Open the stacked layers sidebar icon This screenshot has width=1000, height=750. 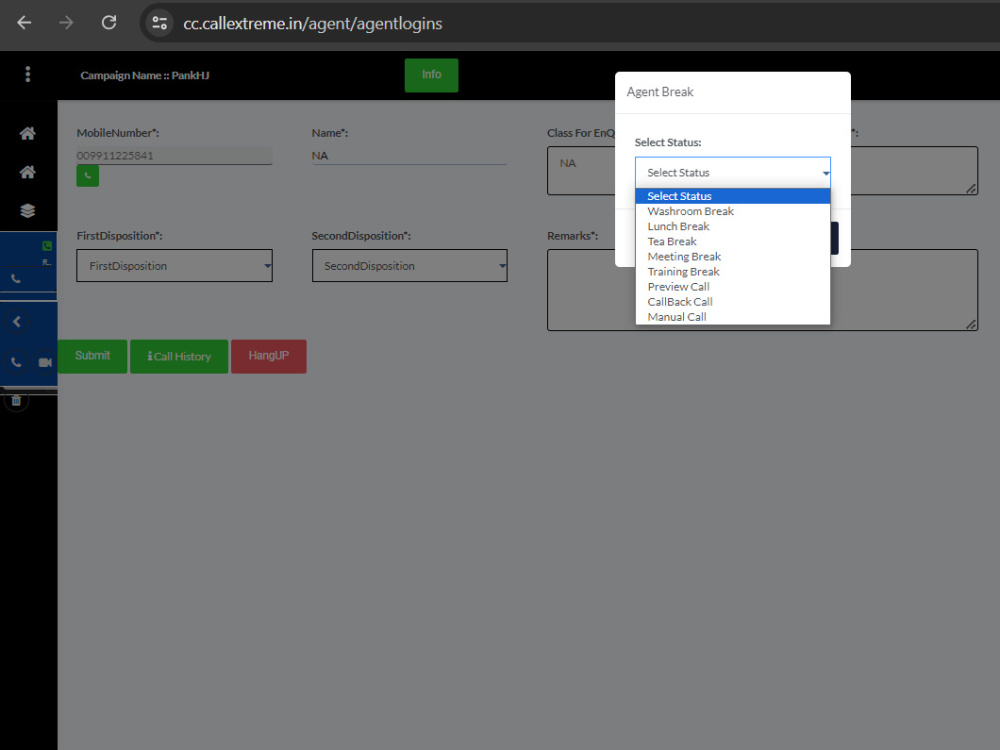[x=27, y=210]
